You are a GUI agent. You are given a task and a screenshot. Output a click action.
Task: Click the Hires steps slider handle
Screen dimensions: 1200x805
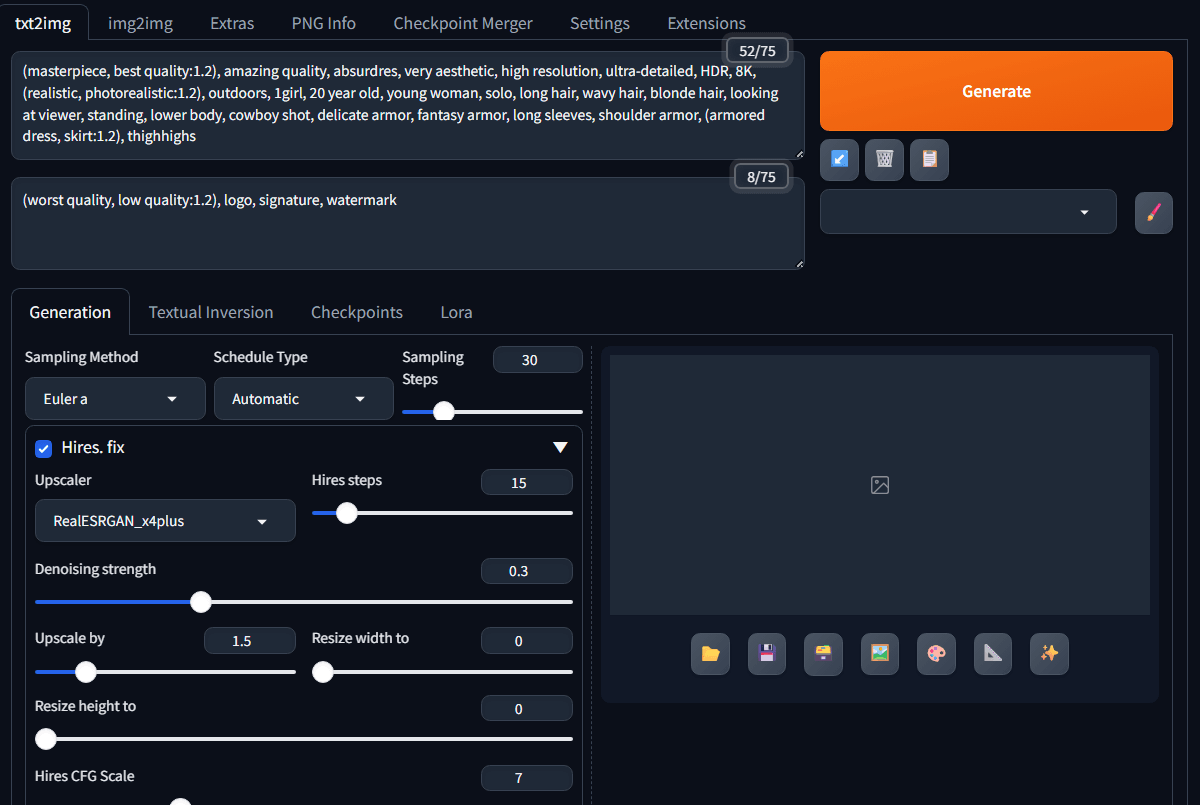[346, 513]
